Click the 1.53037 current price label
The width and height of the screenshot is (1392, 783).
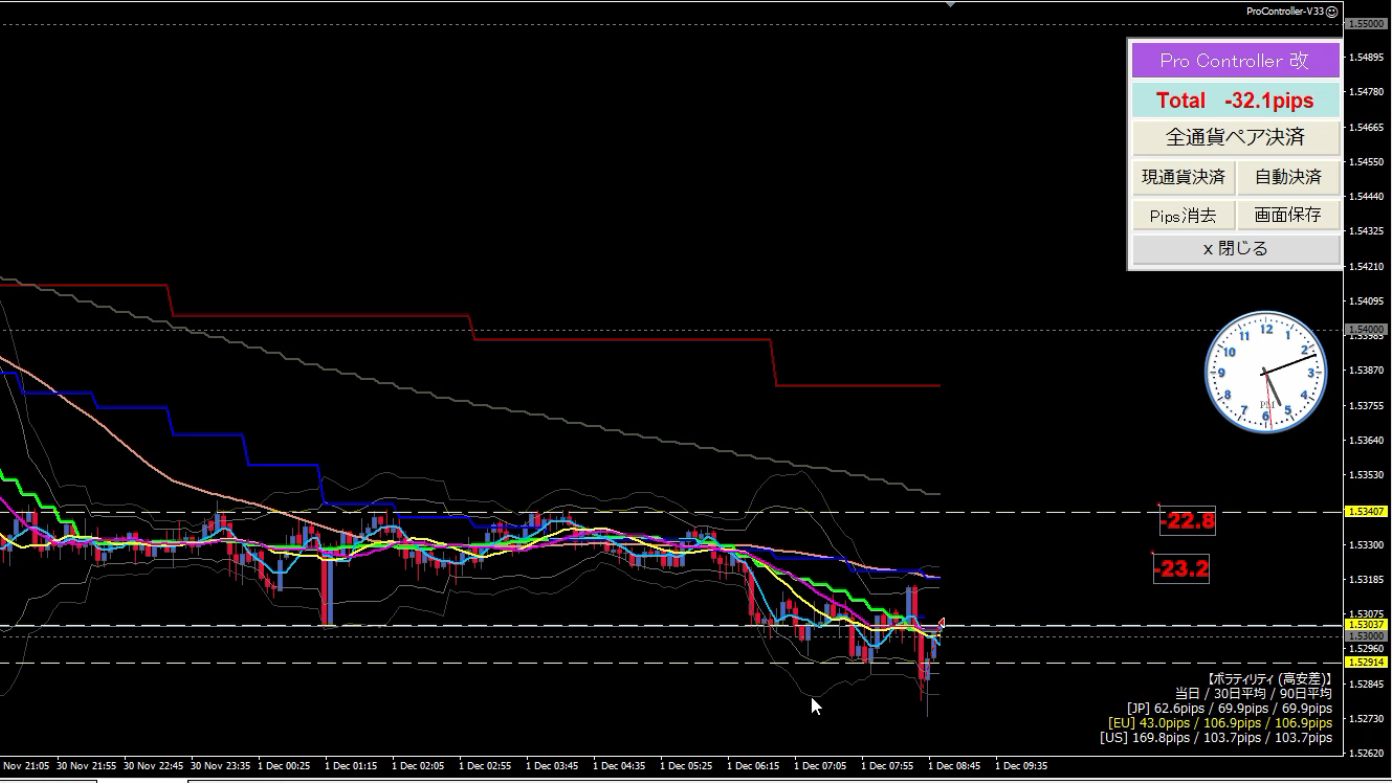coord(1367,624)
